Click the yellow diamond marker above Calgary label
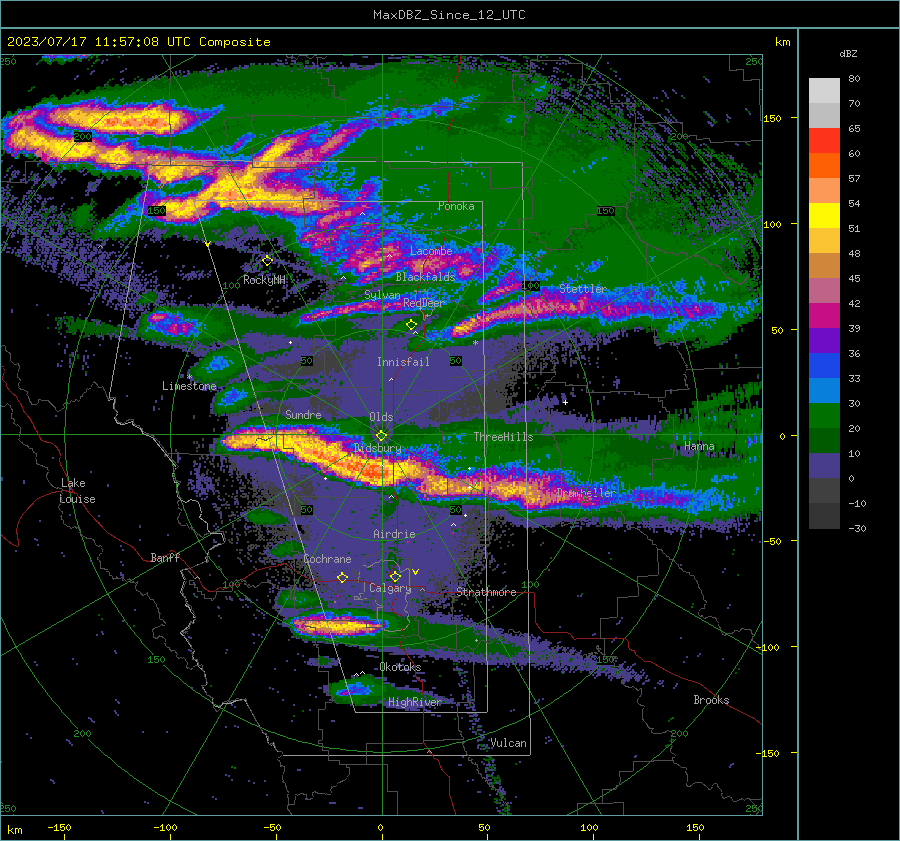 (395, 576)
